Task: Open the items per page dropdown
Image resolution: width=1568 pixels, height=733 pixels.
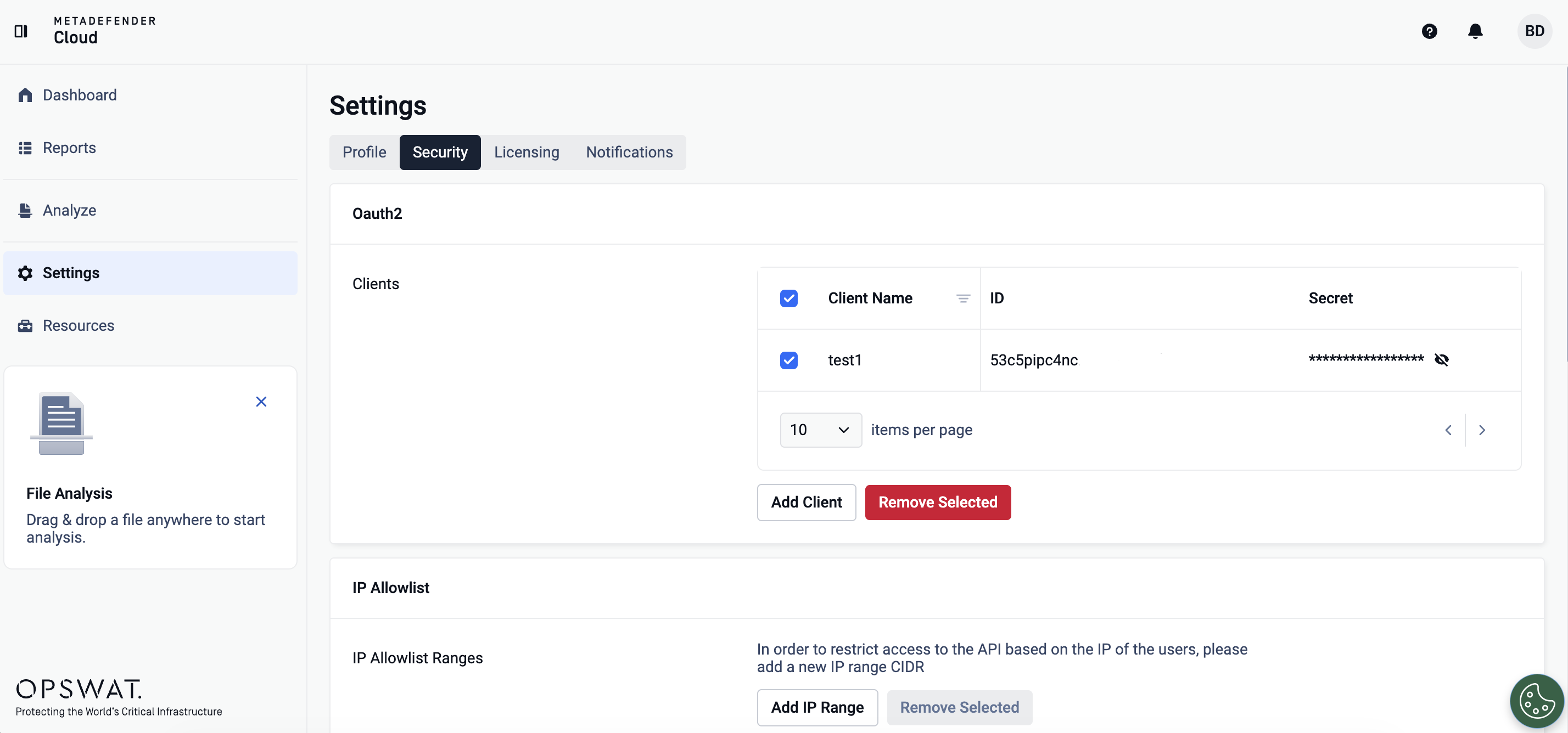Action: point(820,430)
